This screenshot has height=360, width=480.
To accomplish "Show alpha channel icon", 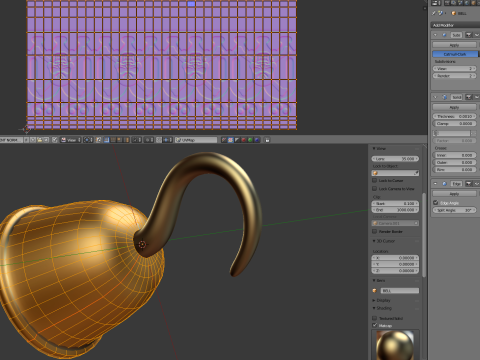I will pyautogui.click(x=237, y=140).
